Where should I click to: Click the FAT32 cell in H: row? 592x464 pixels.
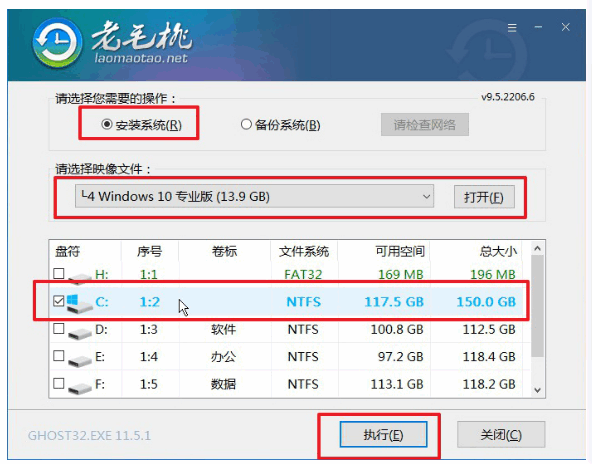[x=303, y=274]
